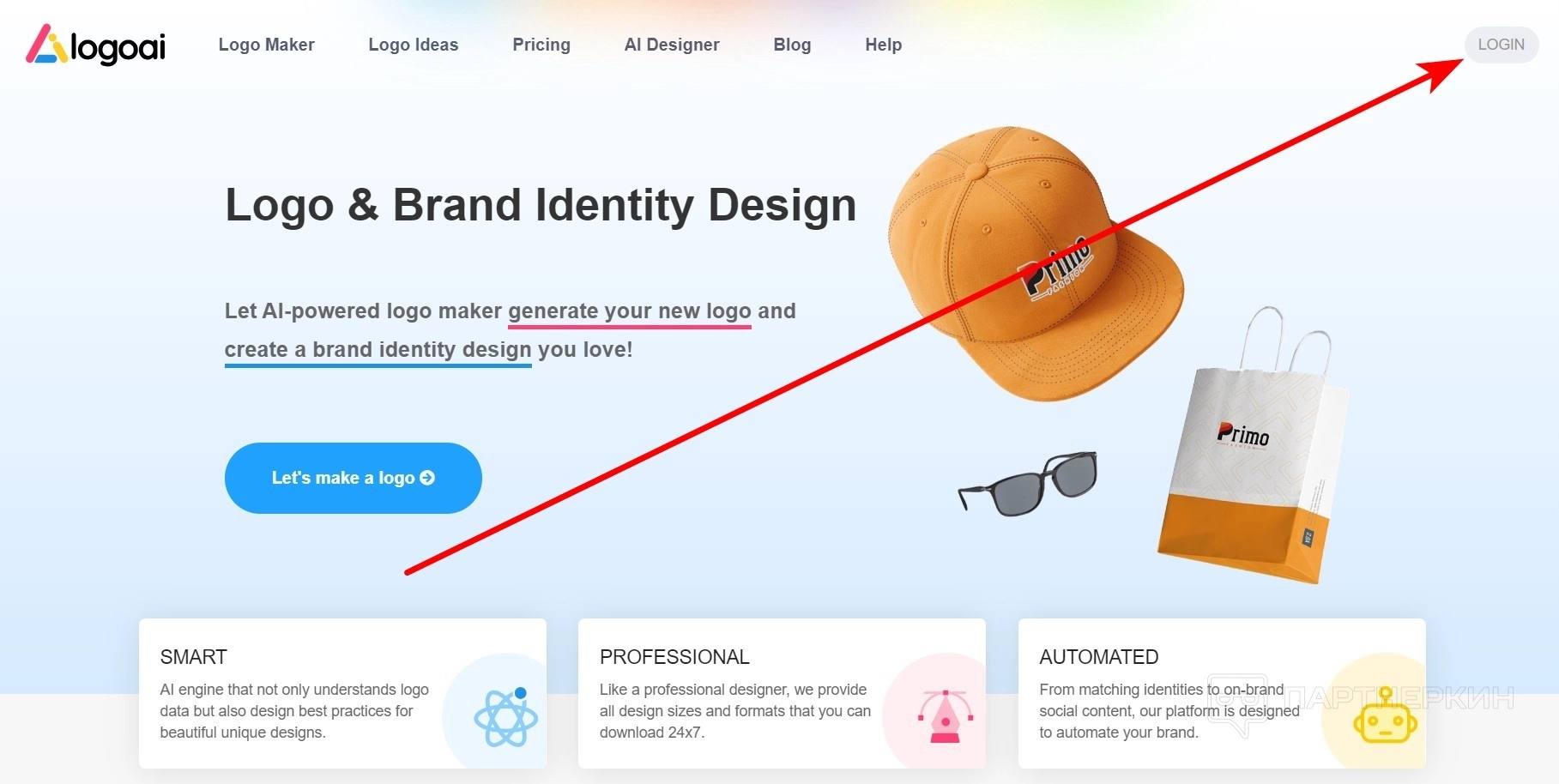
Task: Select the SMART feature card heading
Action: click(193, 657)
